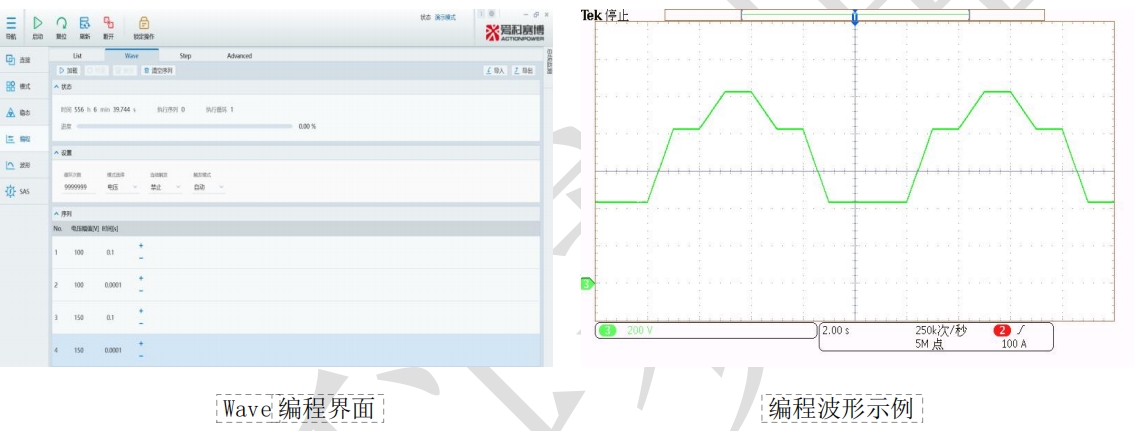Screen dimensions: 1143x431
Task: Collapse the 状态 status section
Action: point(57,86)
